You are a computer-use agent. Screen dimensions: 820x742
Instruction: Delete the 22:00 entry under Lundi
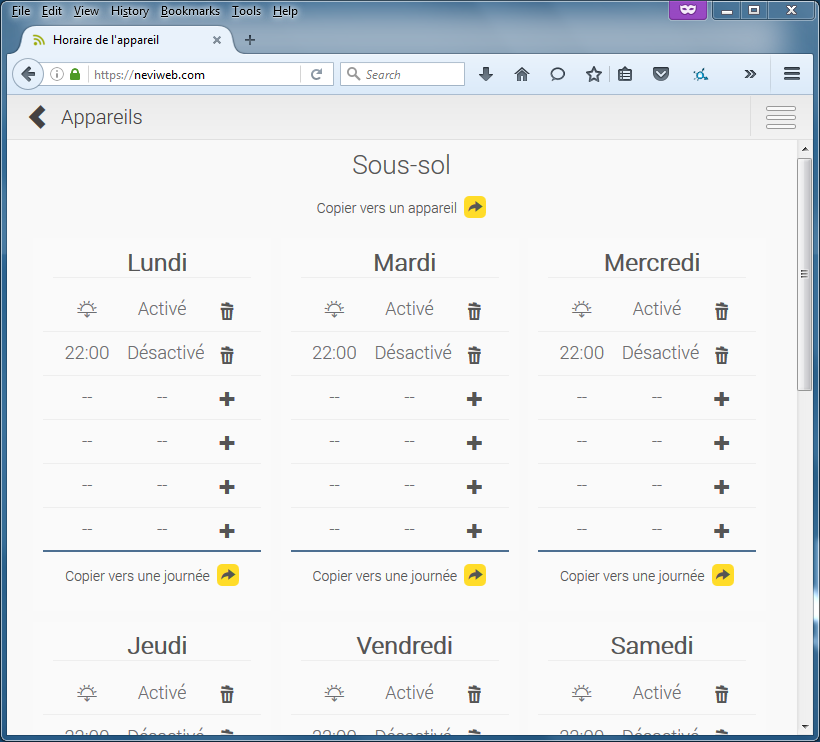coord(227,355)
